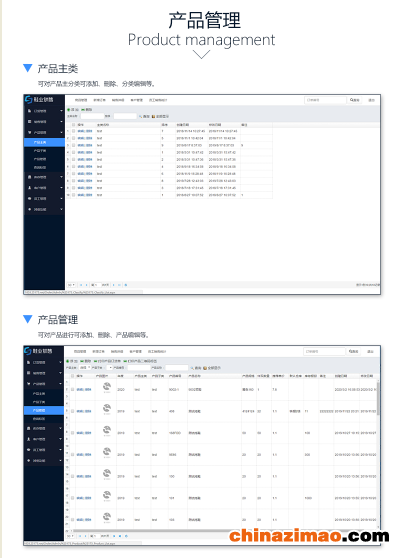The height and width of the screenshot is (558, 401).
Task: Open the main-category dropdown in lower filter bar
Action: [85, 368]
